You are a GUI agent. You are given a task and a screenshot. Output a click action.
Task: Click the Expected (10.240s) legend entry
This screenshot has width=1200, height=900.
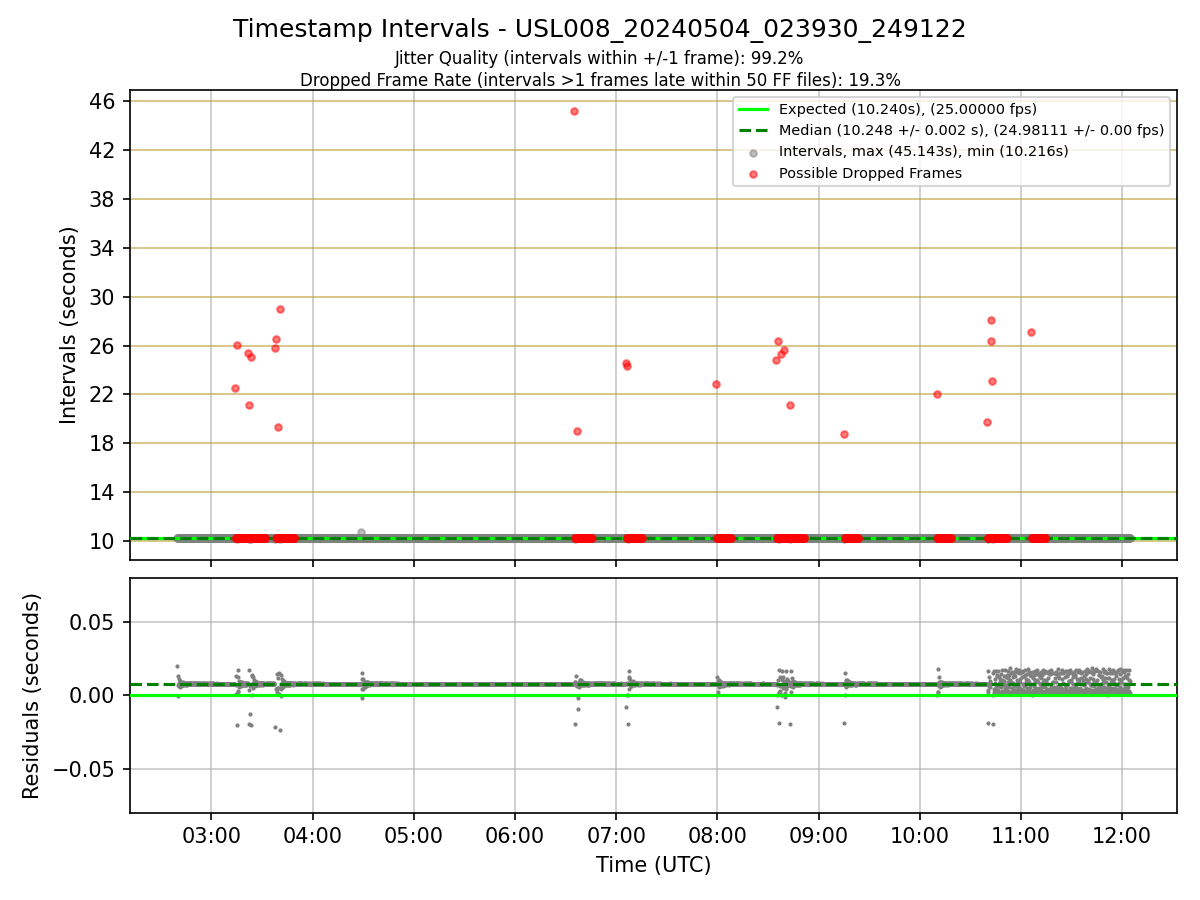[908, 109]
